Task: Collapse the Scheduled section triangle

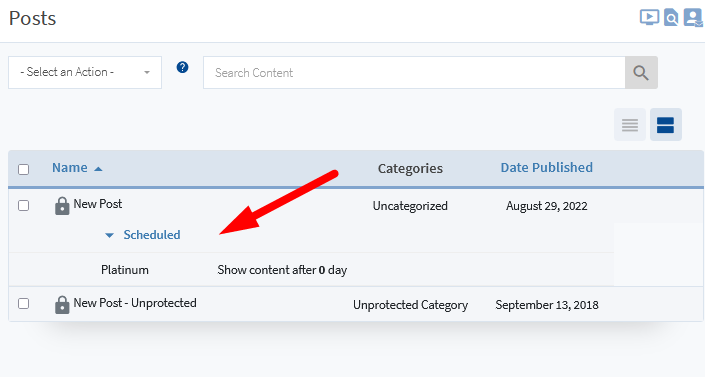Action: tap(109, 235)
